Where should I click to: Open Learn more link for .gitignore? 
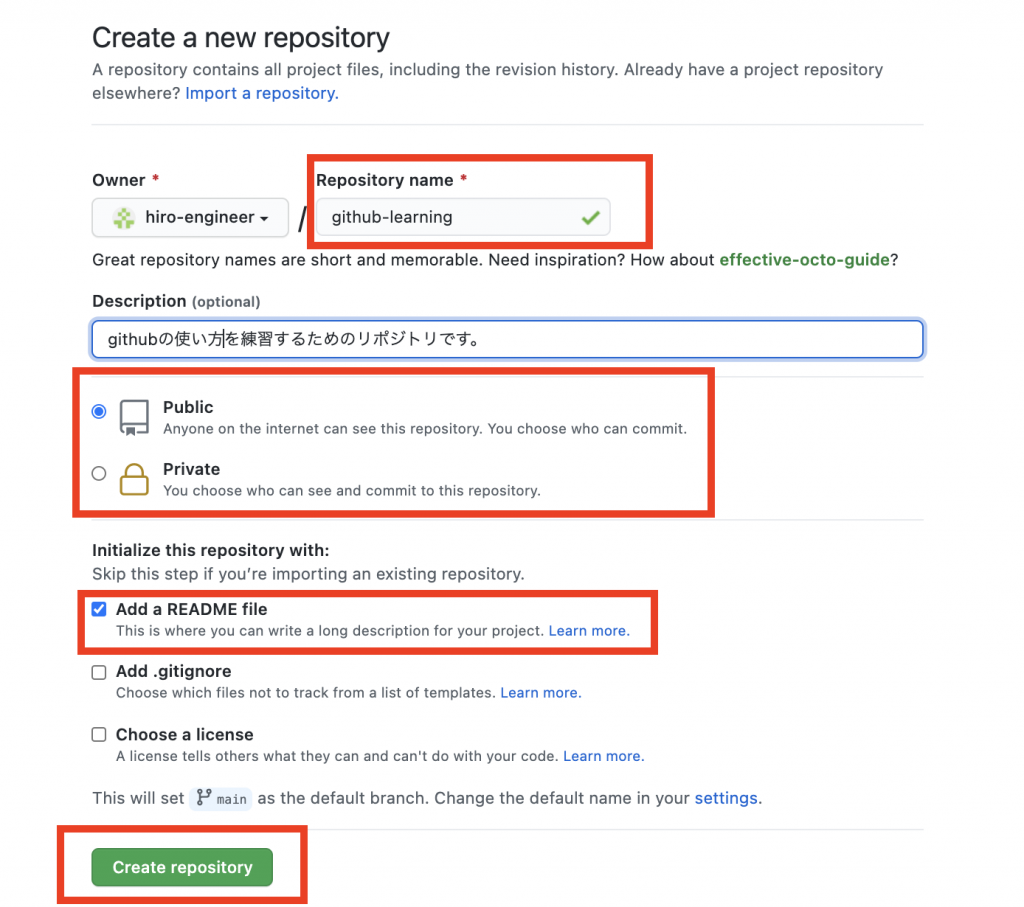[541, 693]
